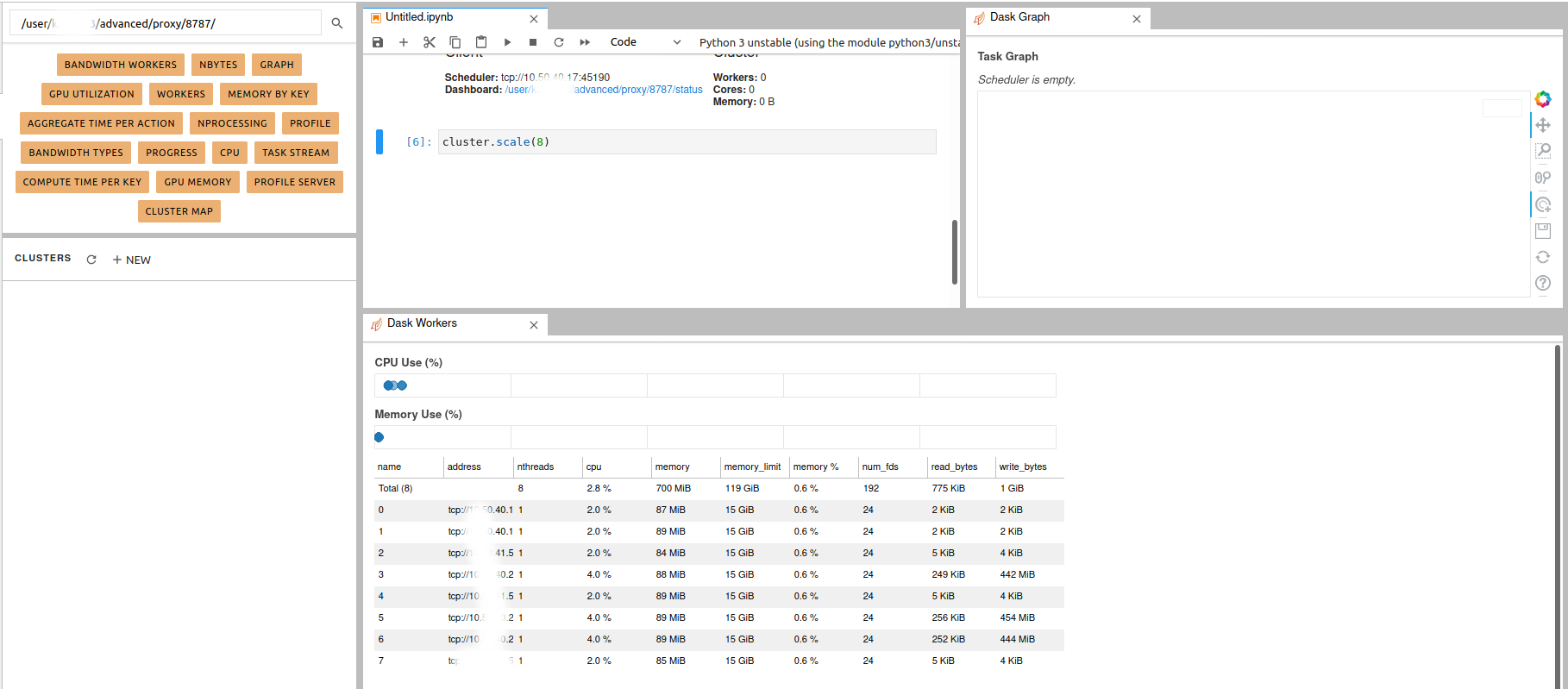
Task: Click the notebook vertical scrollbar
Action: pyautogui.click(x=955, y=252)
